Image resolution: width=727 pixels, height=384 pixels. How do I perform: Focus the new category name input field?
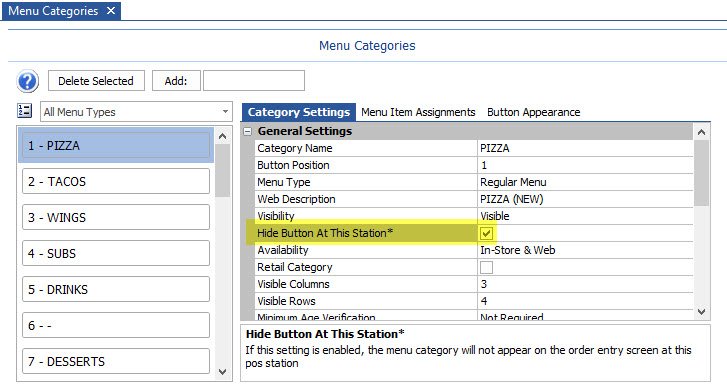(254, 81)
